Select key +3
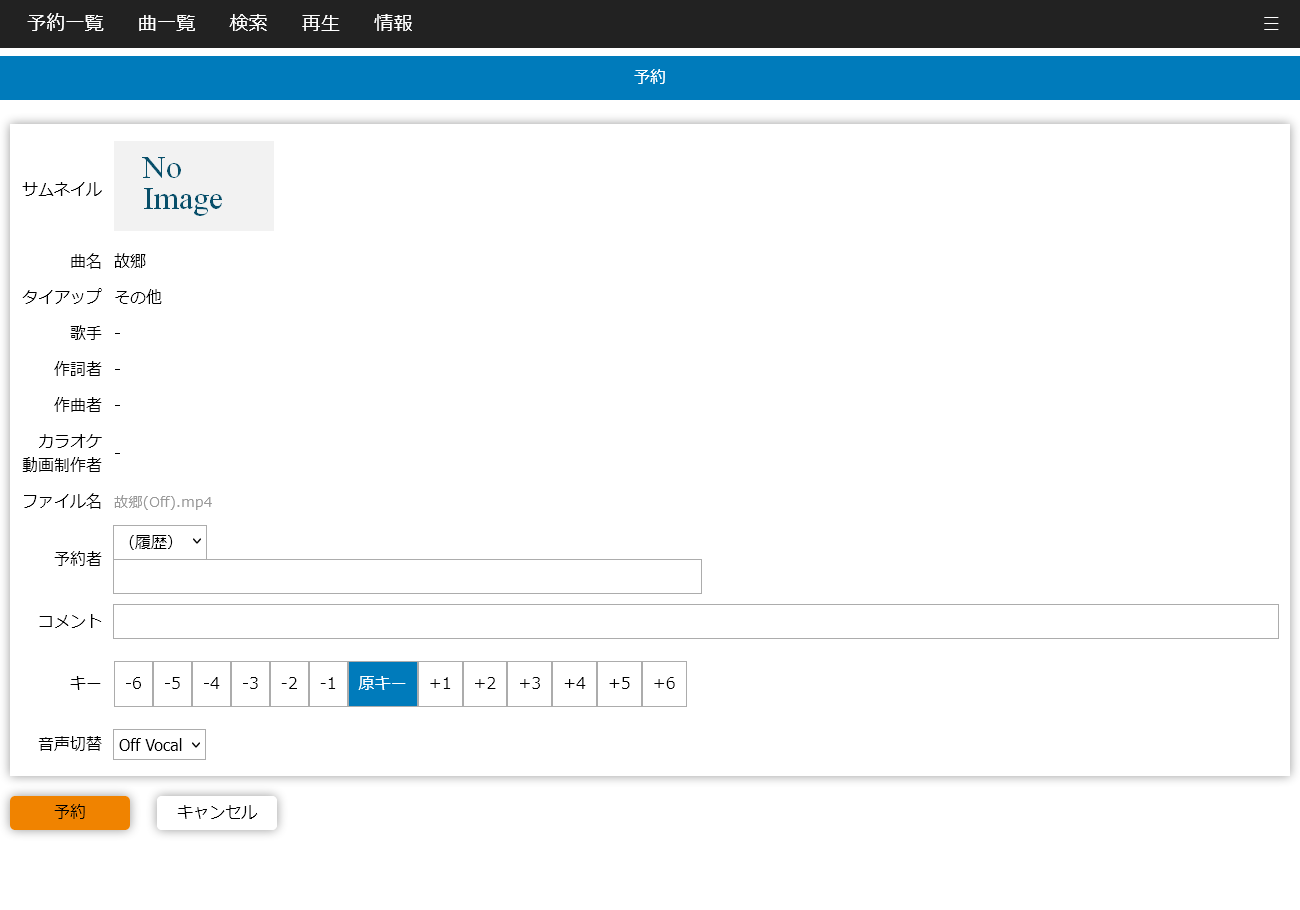This screenshot has width=1300, height=910. point(530,684)
